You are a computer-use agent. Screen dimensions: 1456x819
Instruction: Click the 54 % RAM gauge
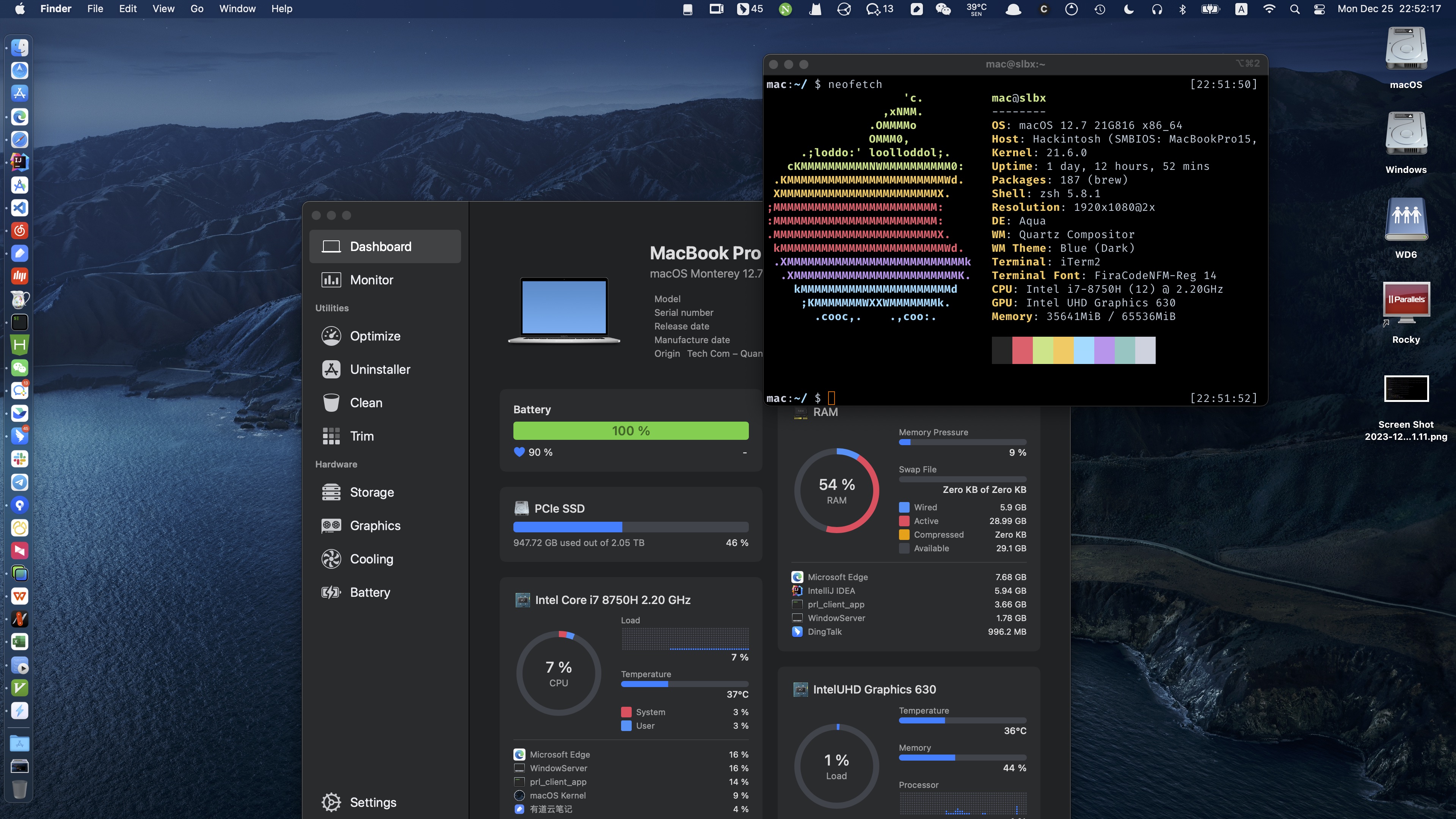(x=836, y=491)
